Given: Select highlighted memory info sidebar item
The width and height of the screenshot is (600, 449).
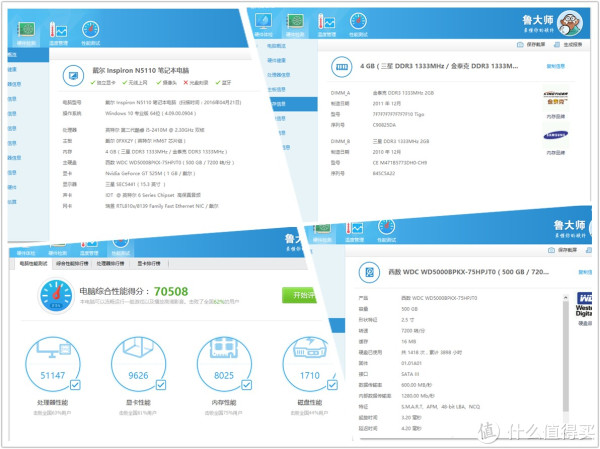Looking at the screenshot, I should coord(294,104).
